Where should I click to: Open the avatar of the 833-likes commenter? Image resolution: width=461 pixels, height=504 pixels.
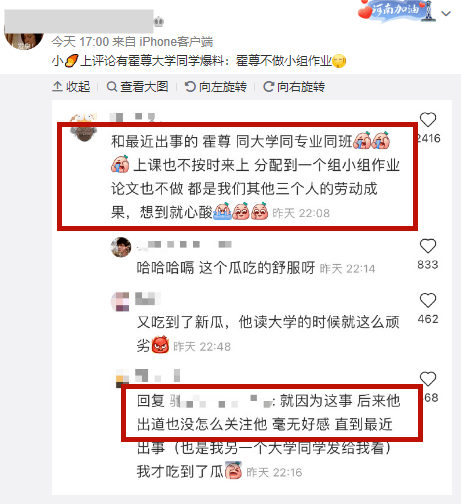point(121,247)
